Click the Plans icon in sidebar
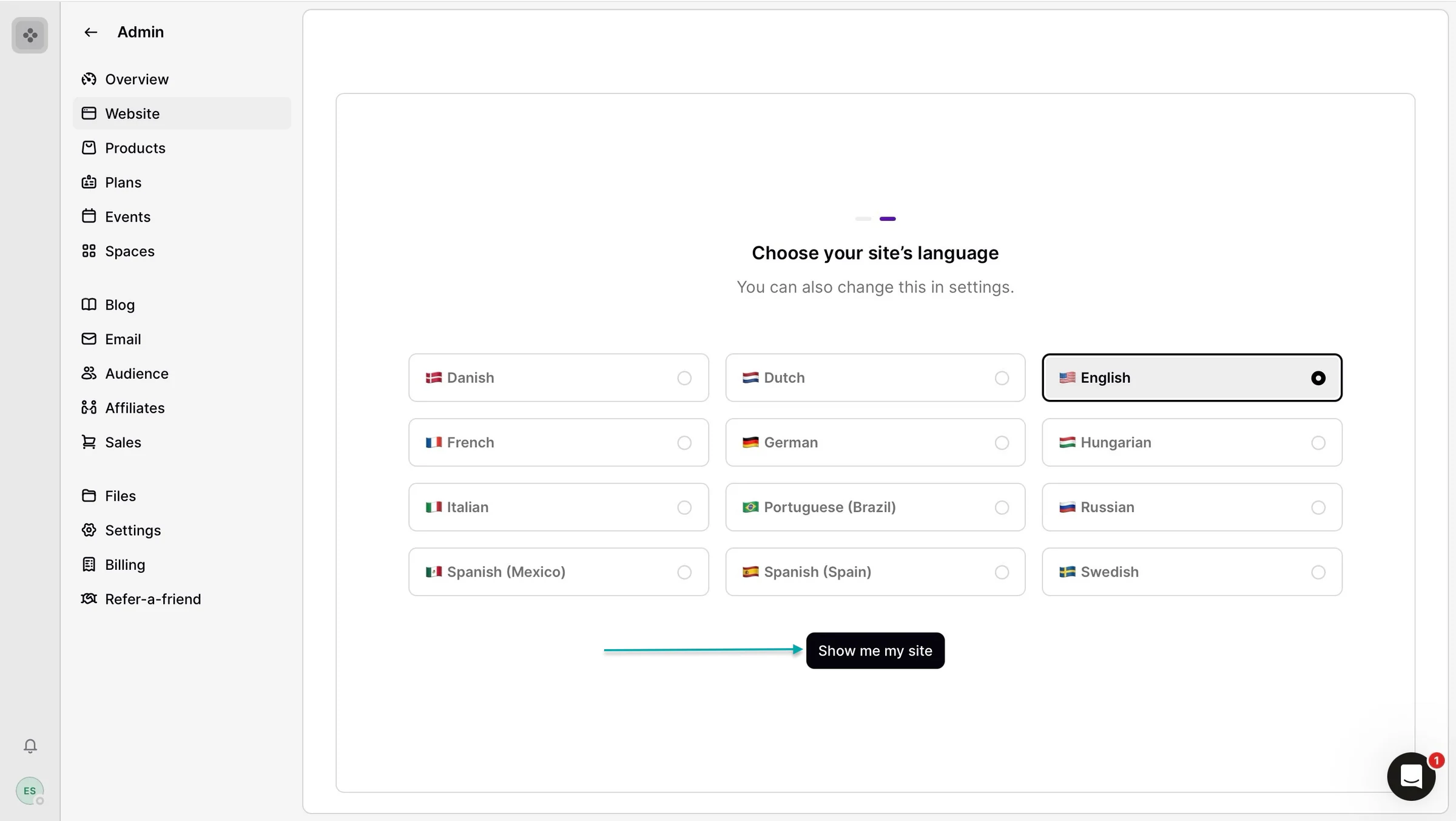 [x=89, y=182]
